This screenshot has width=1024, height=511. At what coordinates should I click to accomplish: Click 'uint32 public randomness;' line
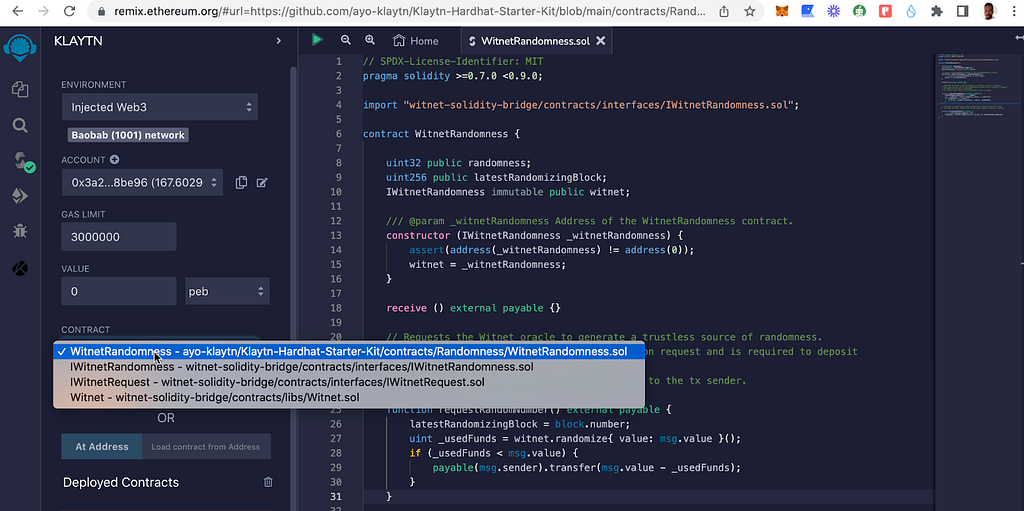tap(458, 163)
